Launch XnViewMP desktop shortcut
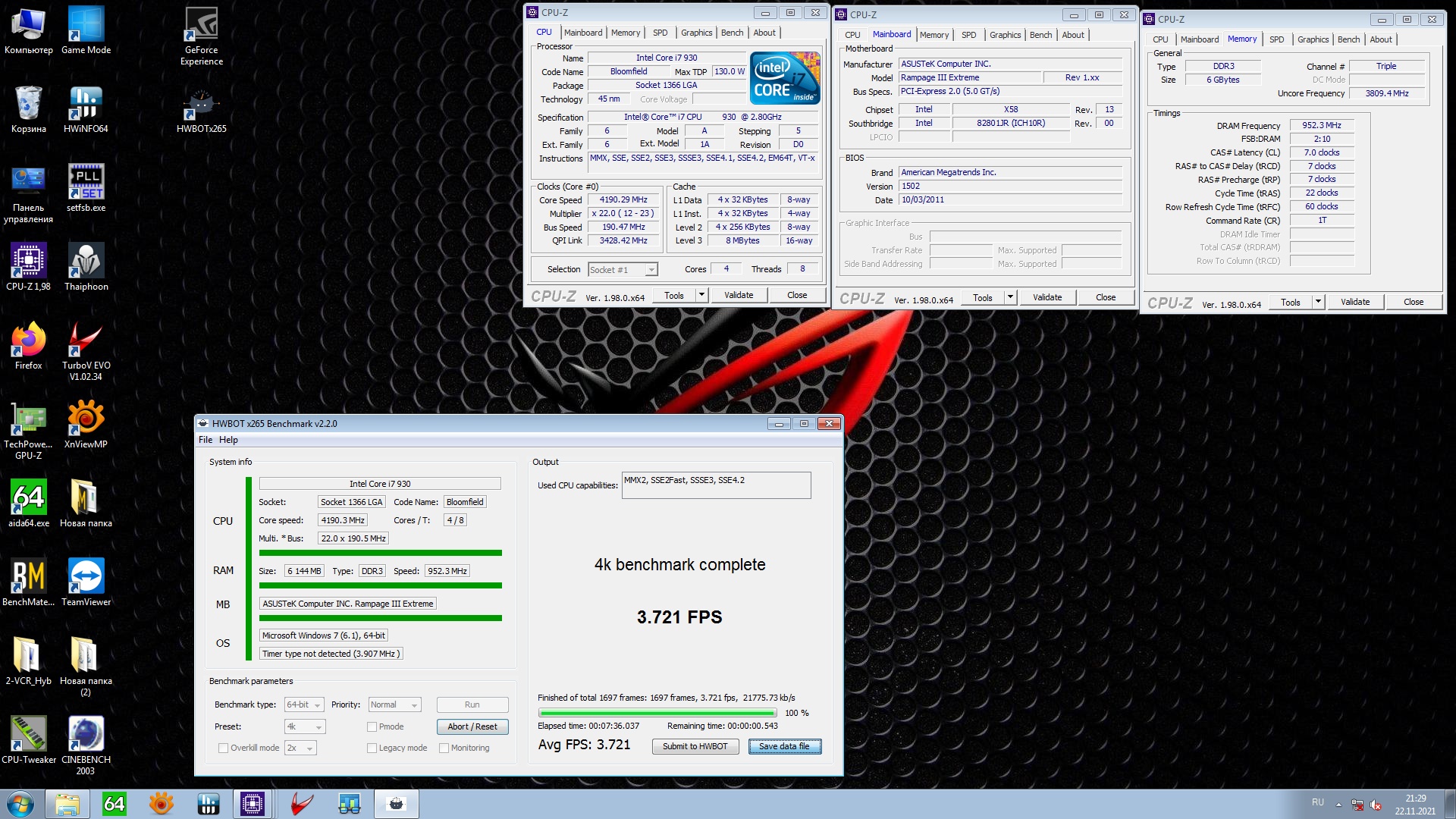This screenshot has width=1456, height=819. [x=86, y=425]
